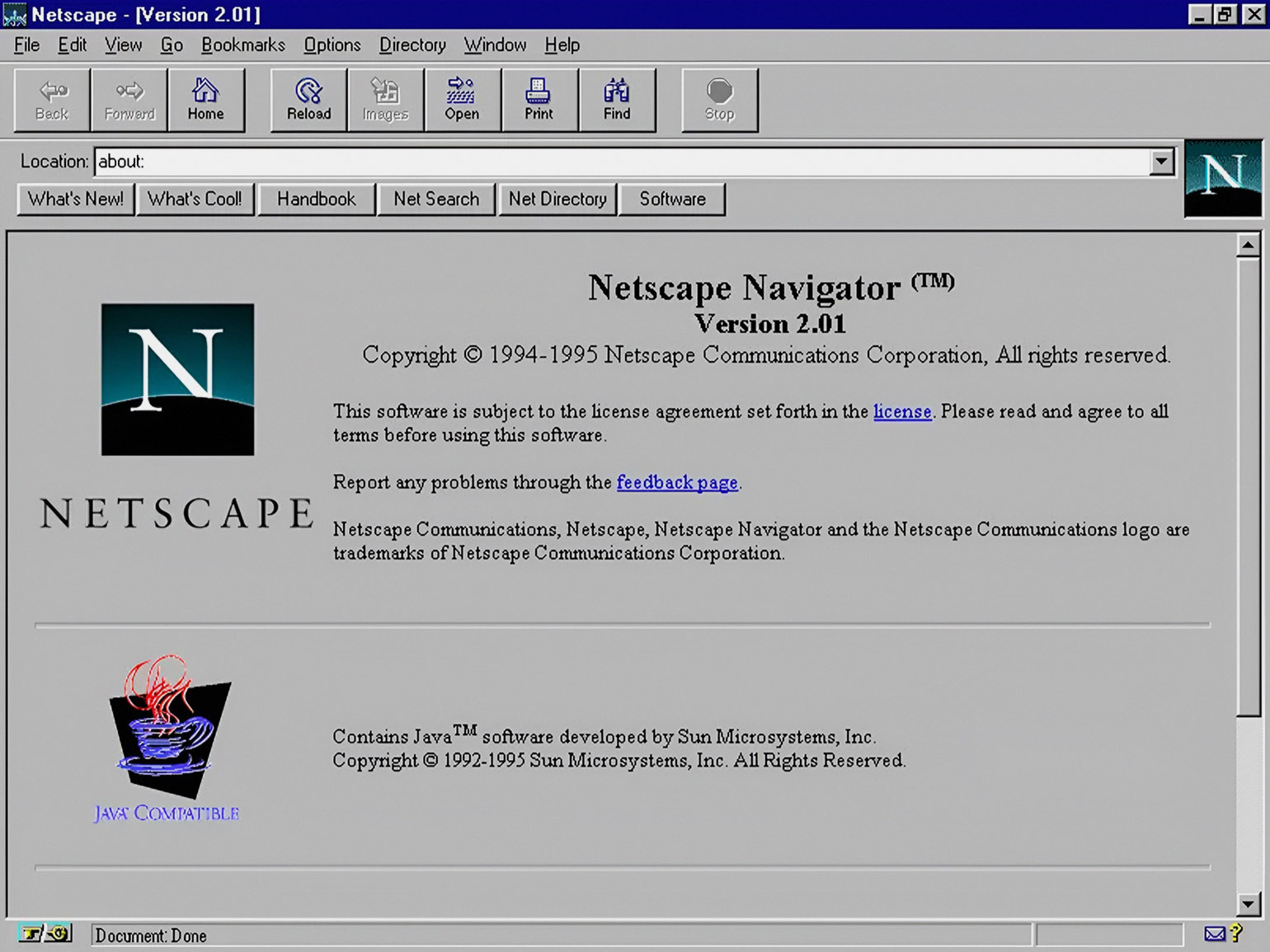The image size is (1270, 952).
Task: Click the security key icon in the status bar
Action: pos(45,934)
